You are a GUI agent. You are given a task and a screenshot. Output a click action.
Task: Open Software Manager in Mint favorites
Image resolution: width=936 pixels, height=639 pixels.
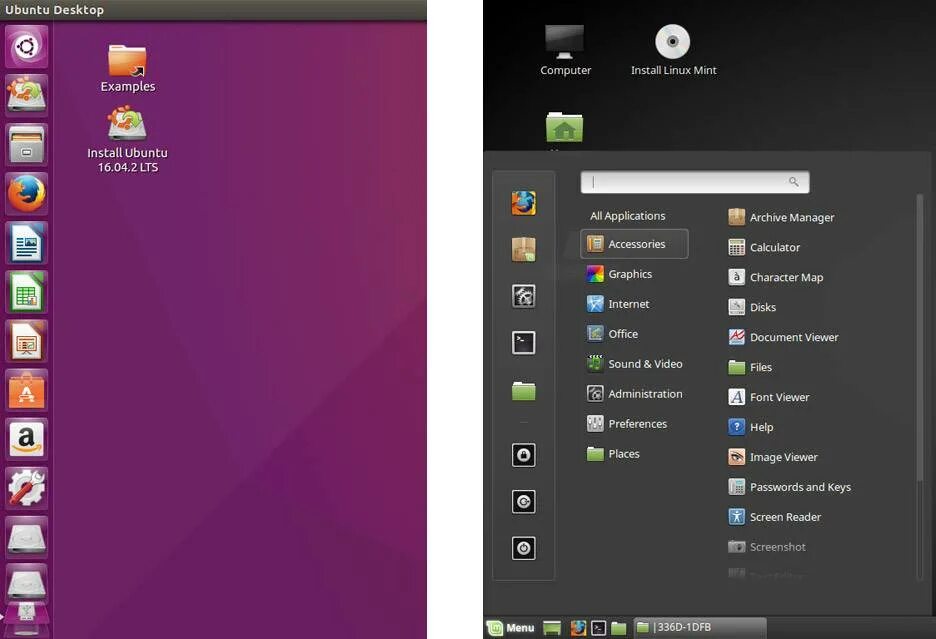[524, 250]
